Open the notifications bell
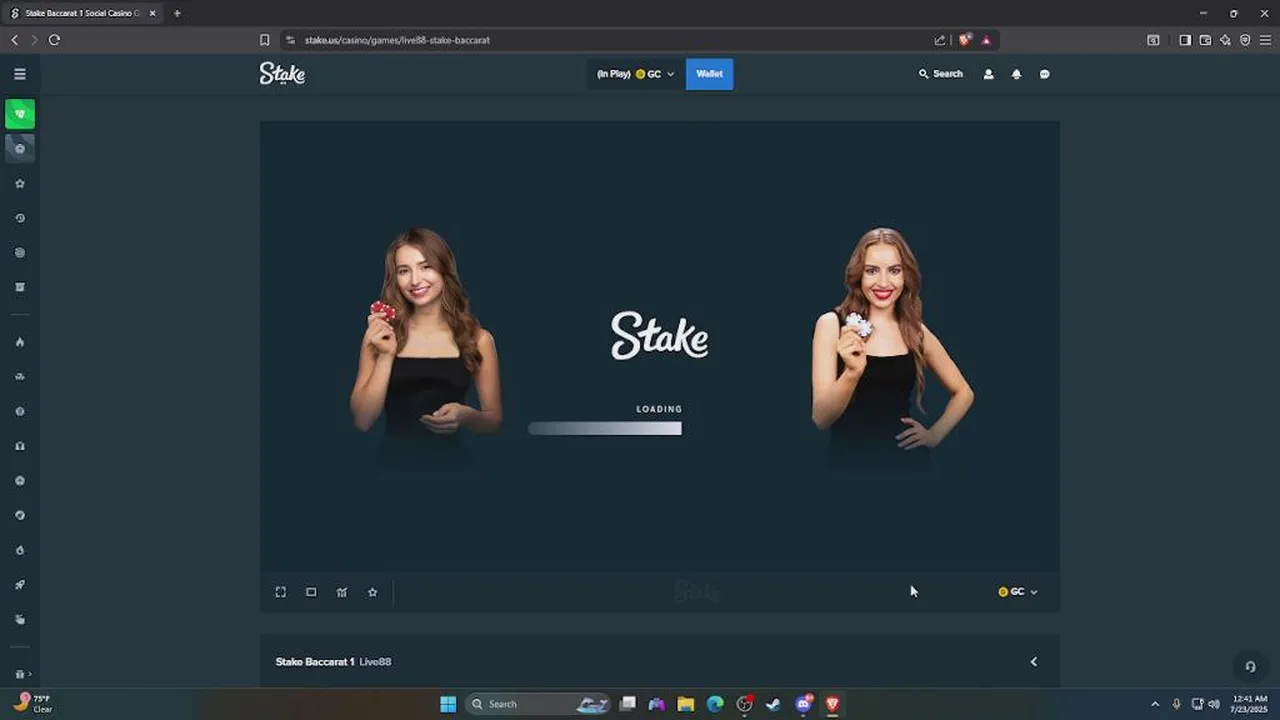This screenshot has height=720, width=1280. 1016,74
